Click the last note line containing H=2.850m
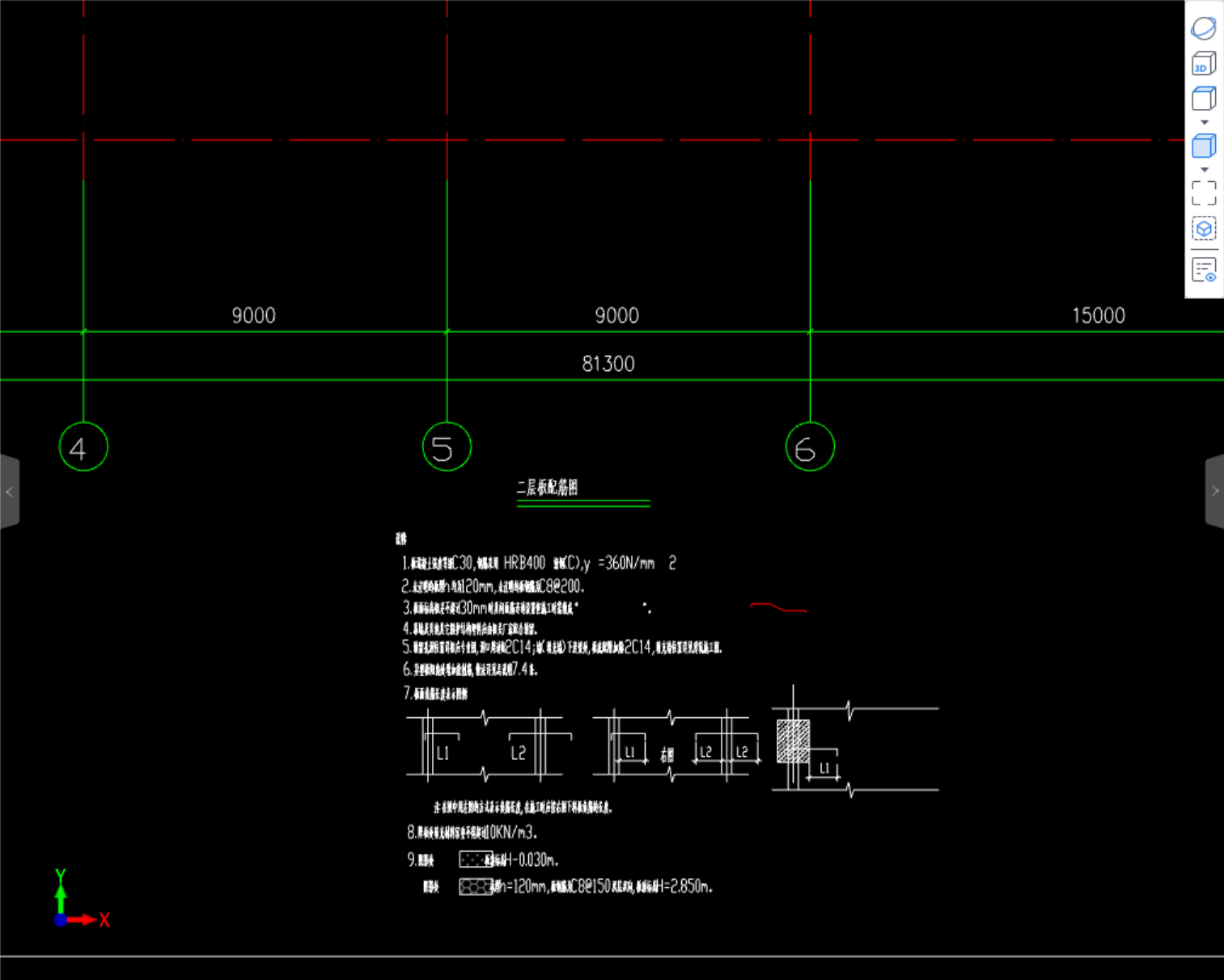The height and width of the screenshot is (980, 1224). pyautogui.click(x=568, y=887)
